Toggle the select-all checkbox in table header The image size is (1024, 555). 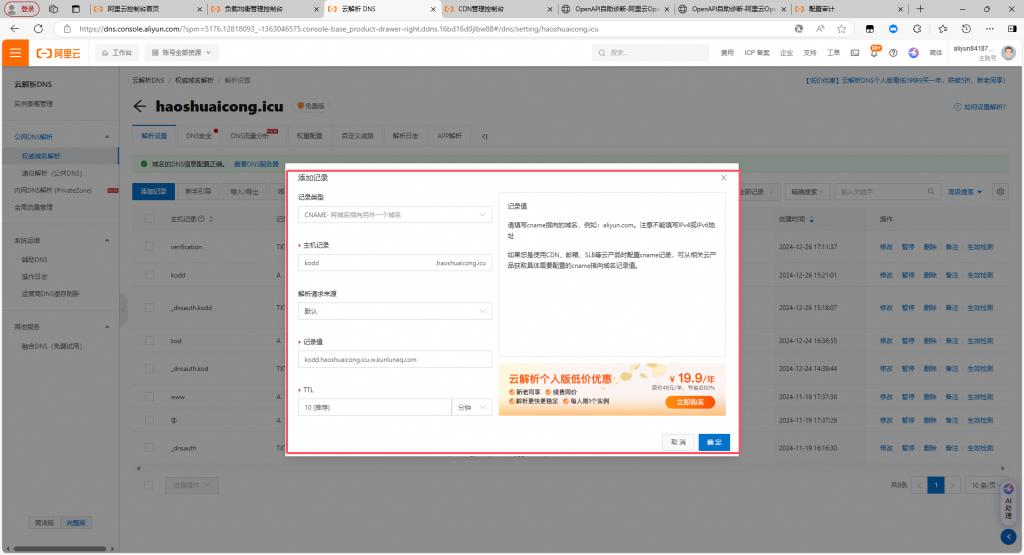[150, 218]
